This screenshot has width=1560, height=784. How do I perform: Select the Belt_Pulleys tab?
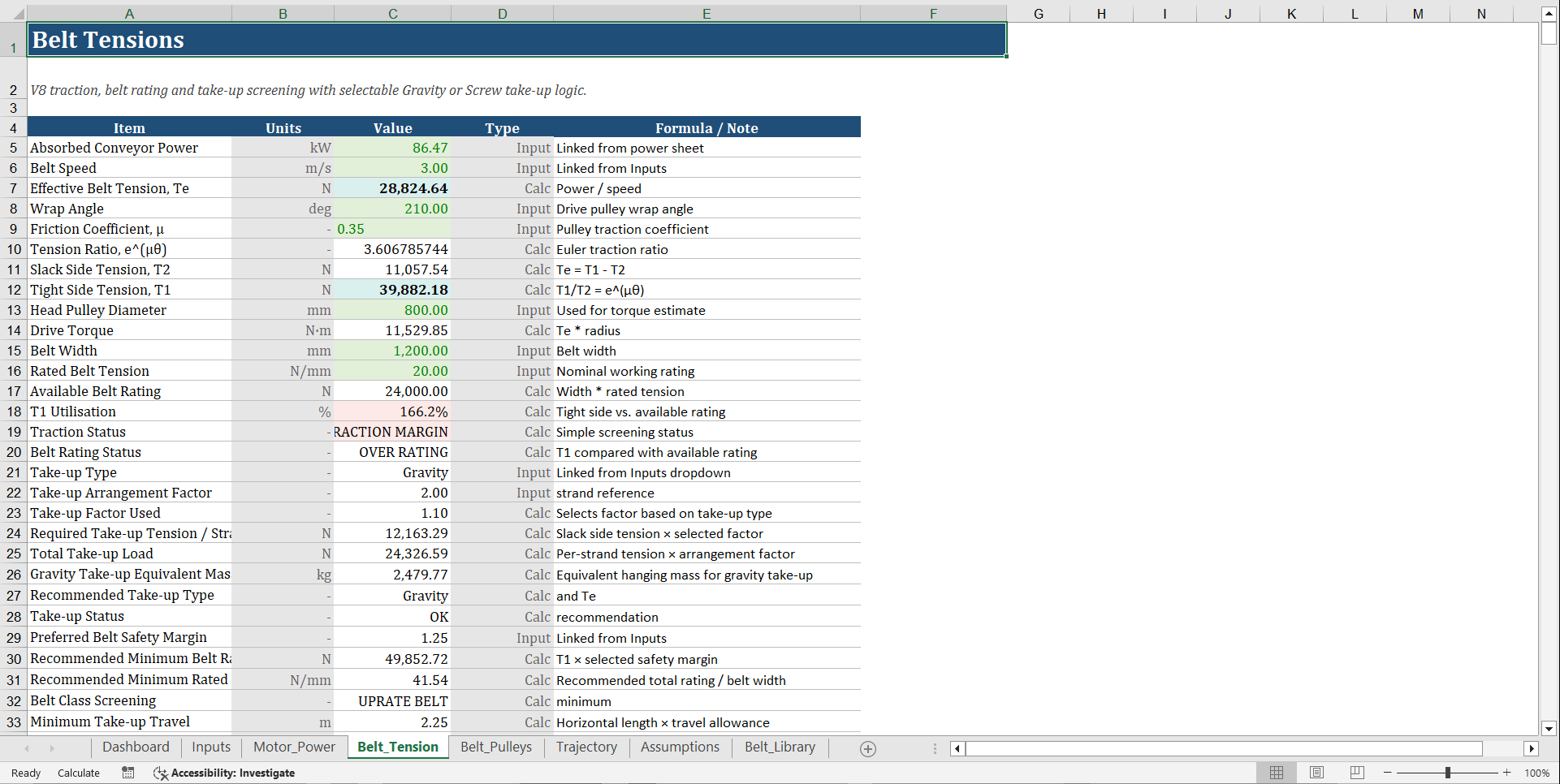point(495,747)
